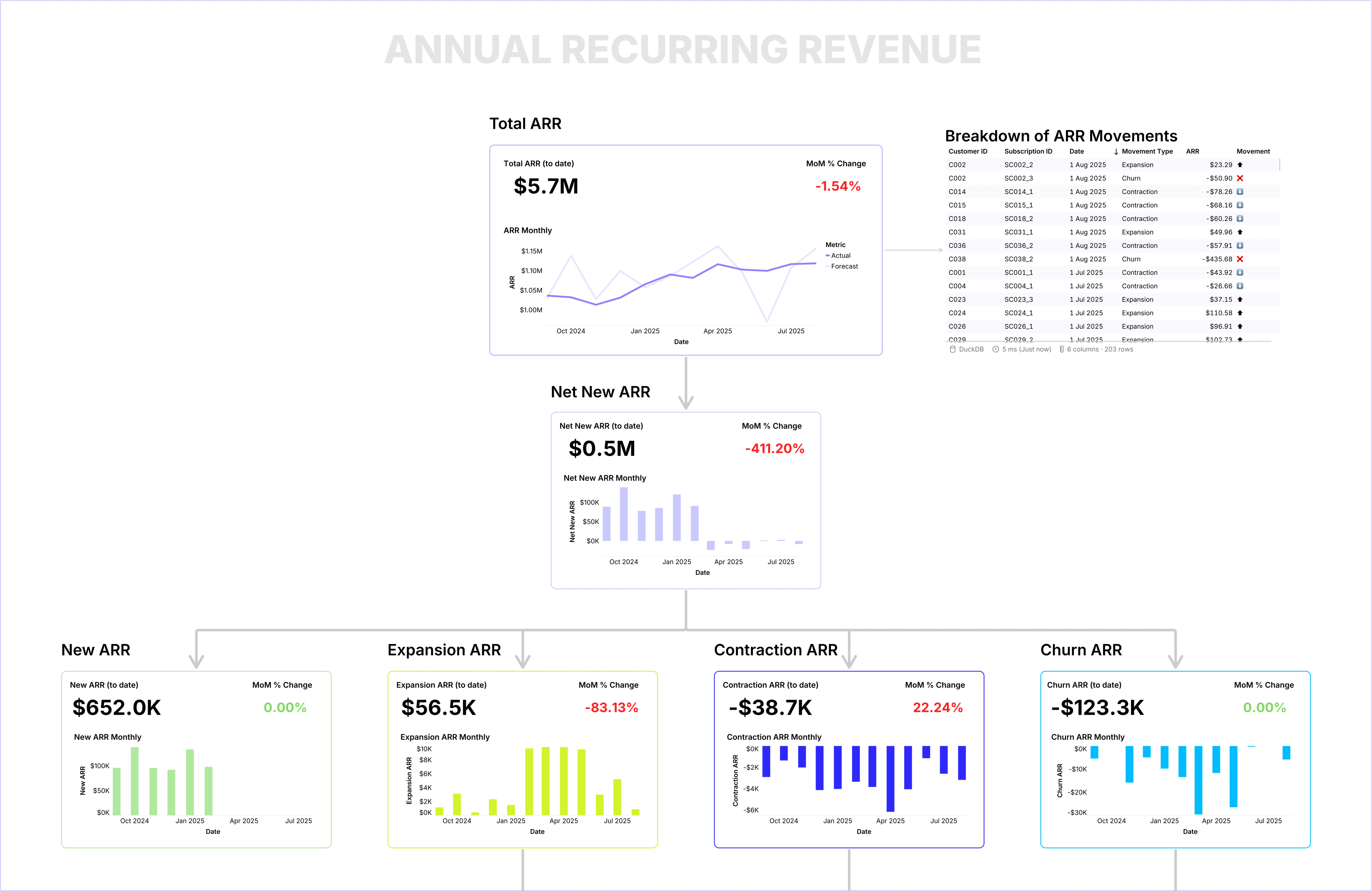
Task: Click up-arrow icon in C024 expansion row
Action: 1240,313
